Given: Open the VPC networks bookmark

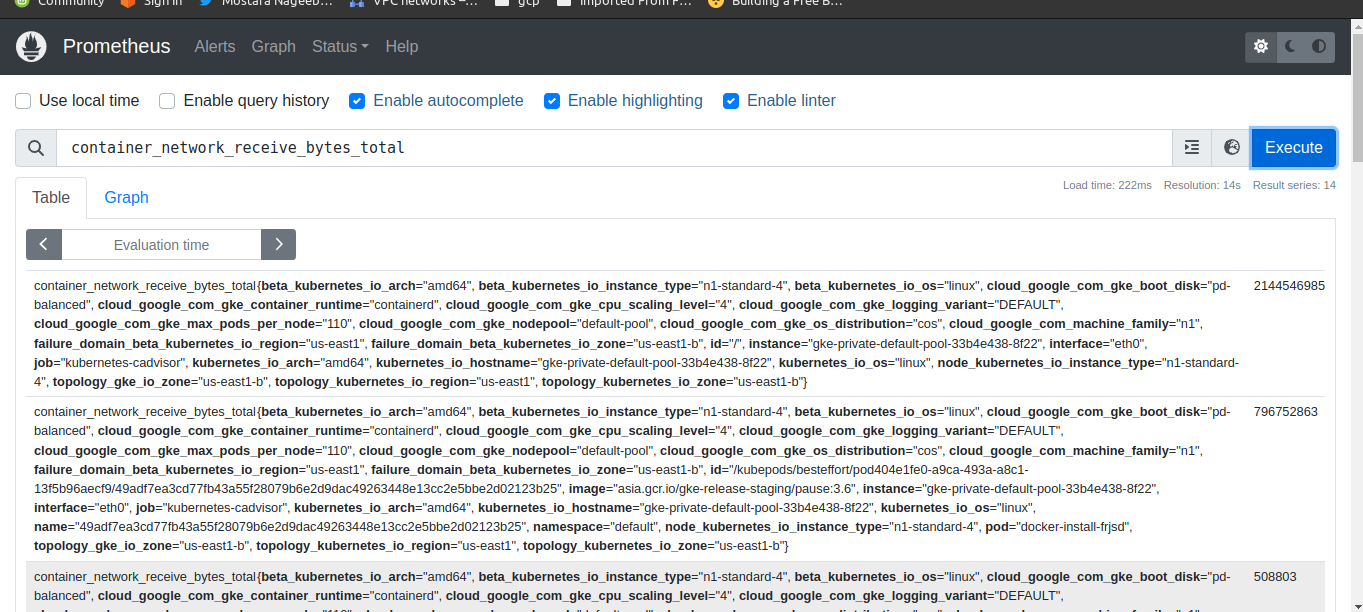Looking at the screenshot, I should (414, 3).
